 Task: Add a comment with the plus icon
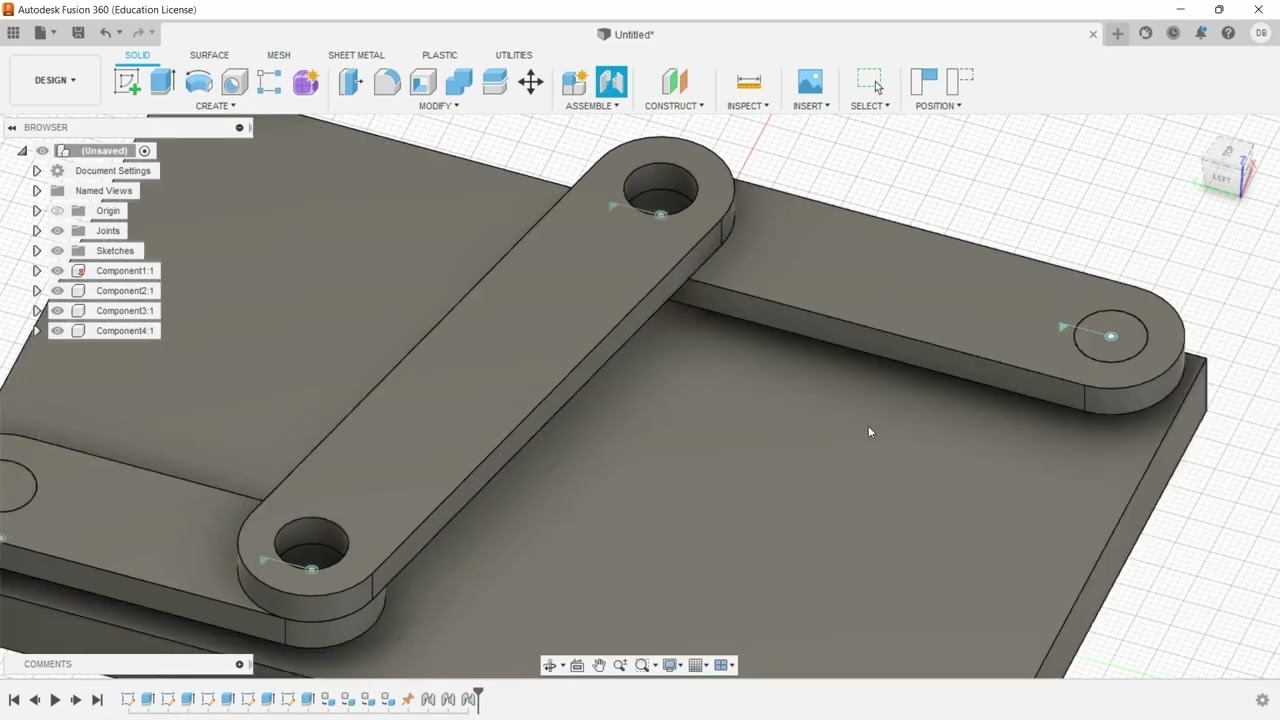[239, 664]
